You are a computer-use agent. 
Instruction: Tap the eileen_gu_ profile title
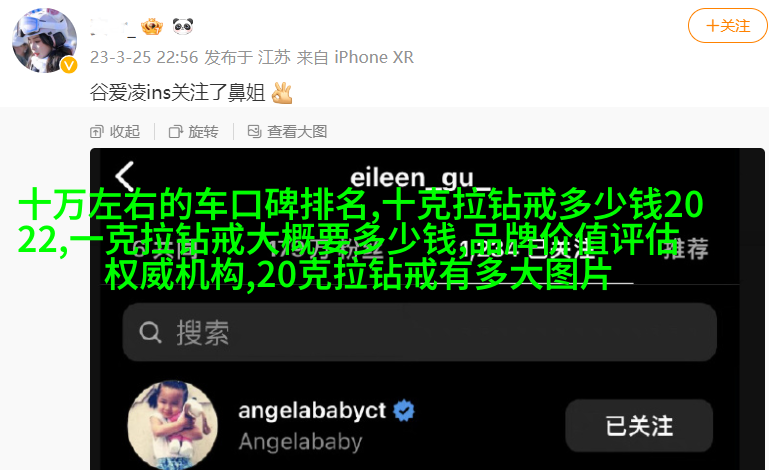pyautogui.click(x=420, y=178)
